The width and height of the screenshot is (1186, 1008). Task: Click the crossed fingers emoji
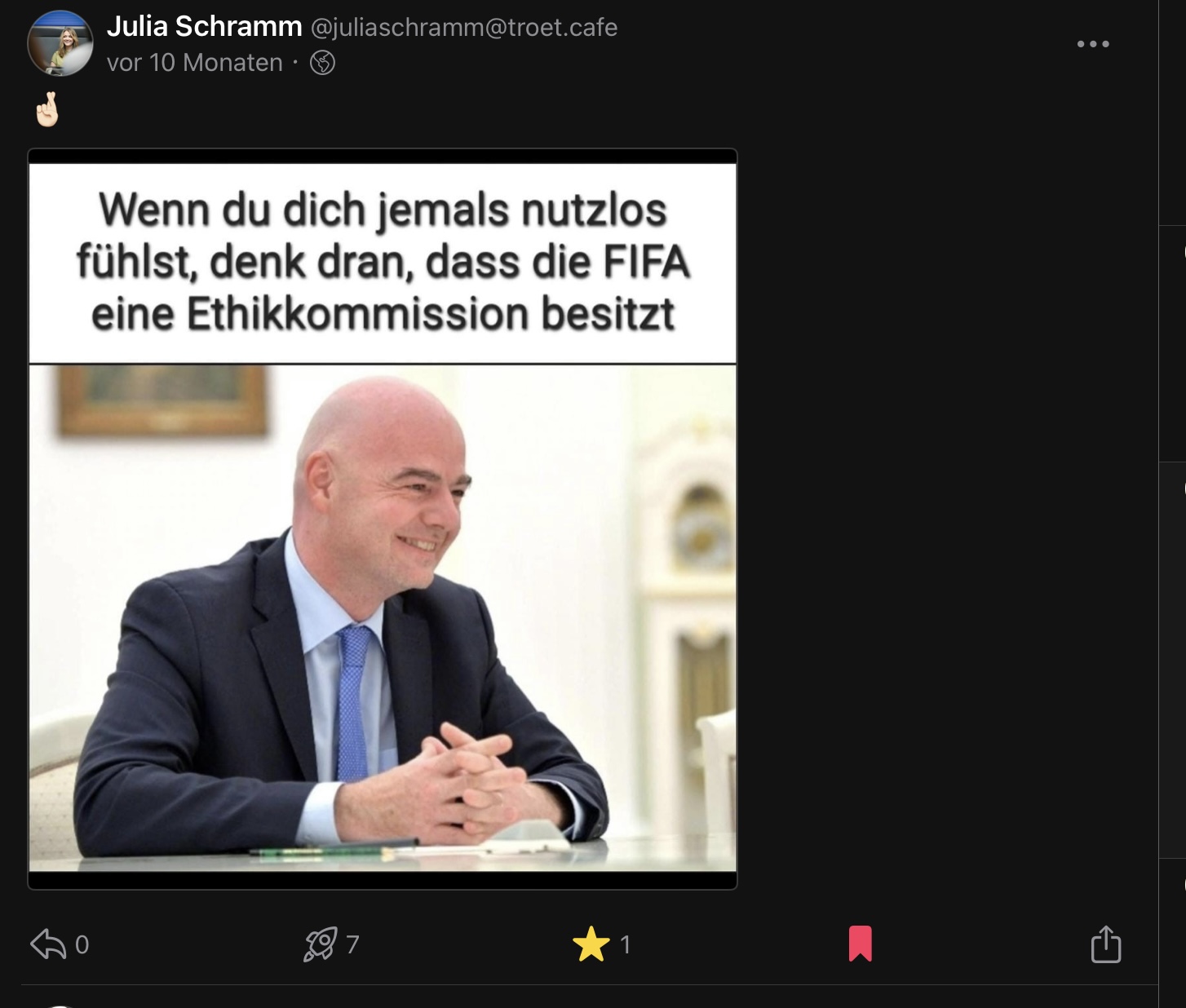(x=47, y=109)
